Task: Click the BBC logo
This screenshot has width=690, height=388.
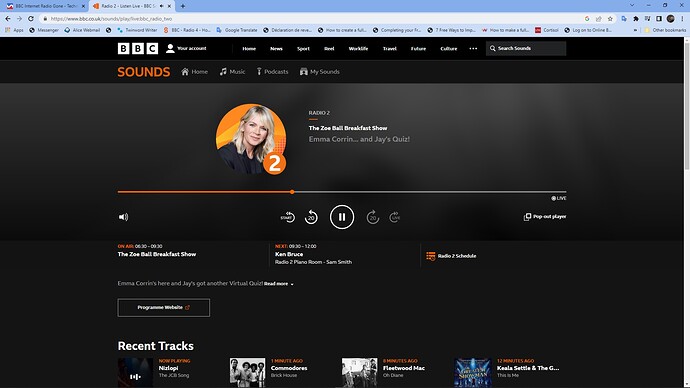Action: 138,48
